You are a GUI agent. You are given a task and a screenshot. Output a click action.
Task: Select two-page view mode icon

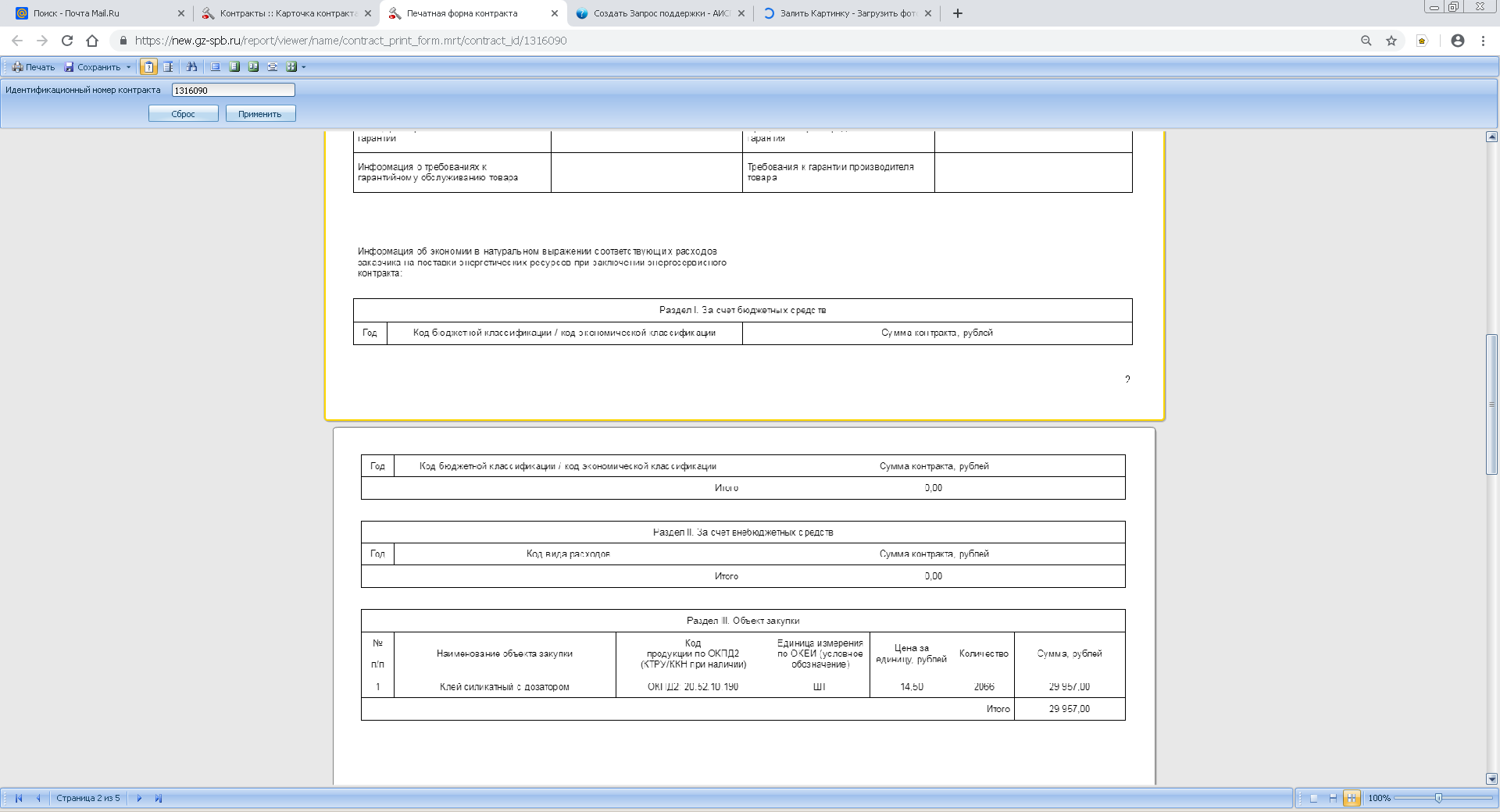pyautogui.click(x=253, y=67)
